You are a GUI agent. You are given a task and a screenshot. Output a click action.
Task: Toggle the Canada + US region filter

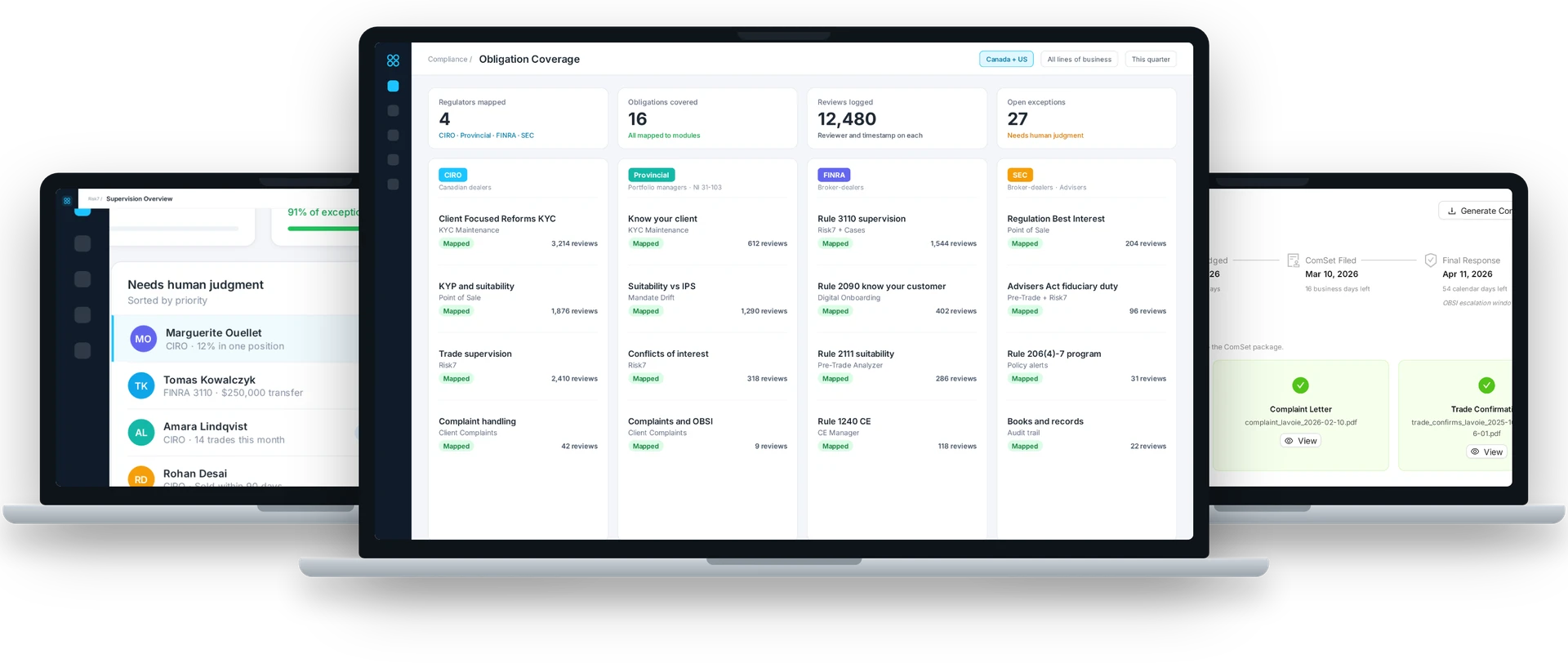[x=1006, y=60]
